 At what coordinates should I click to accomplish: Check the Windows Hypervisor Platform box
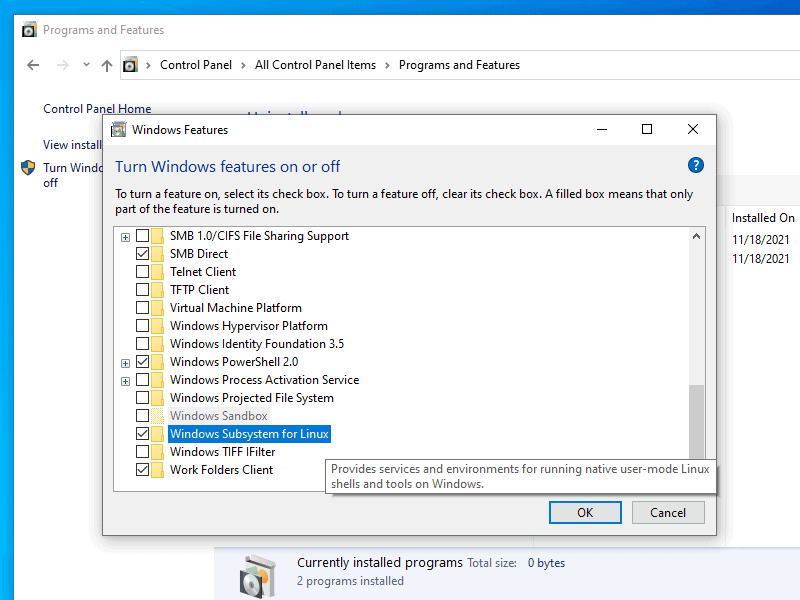[x=142, y=326]
